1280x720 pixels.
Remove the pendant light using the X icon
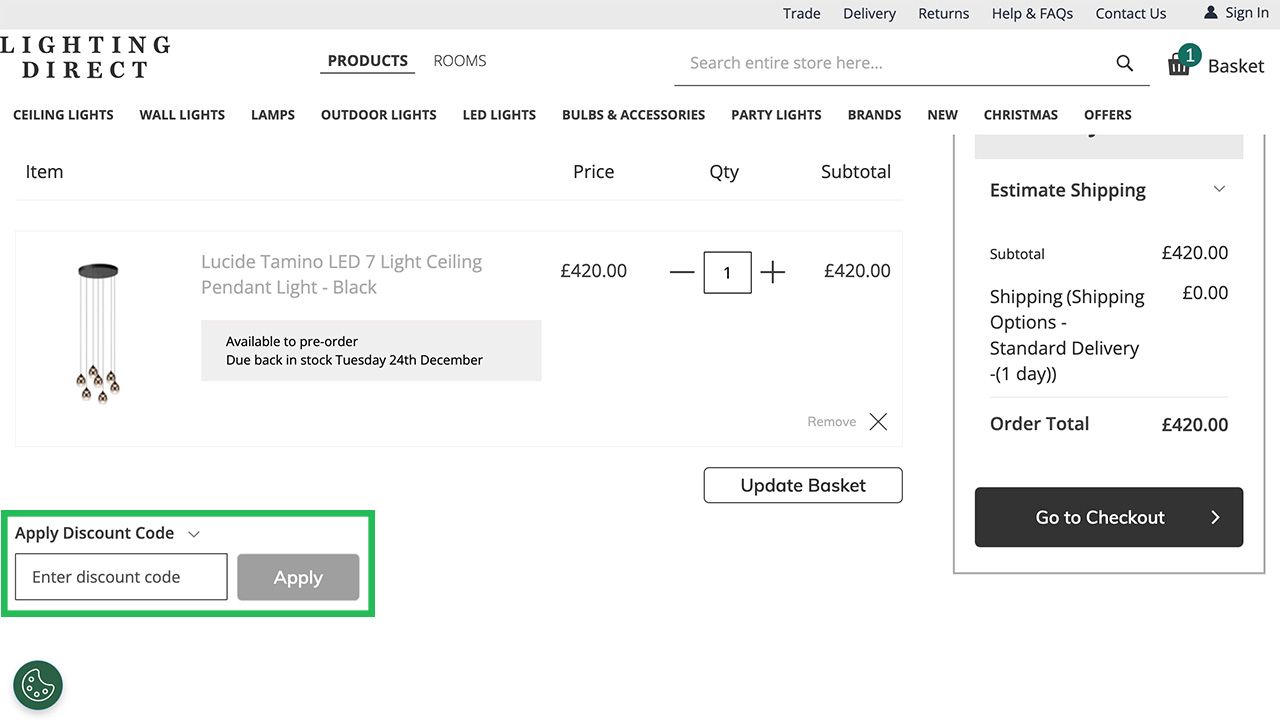point(877,421)
